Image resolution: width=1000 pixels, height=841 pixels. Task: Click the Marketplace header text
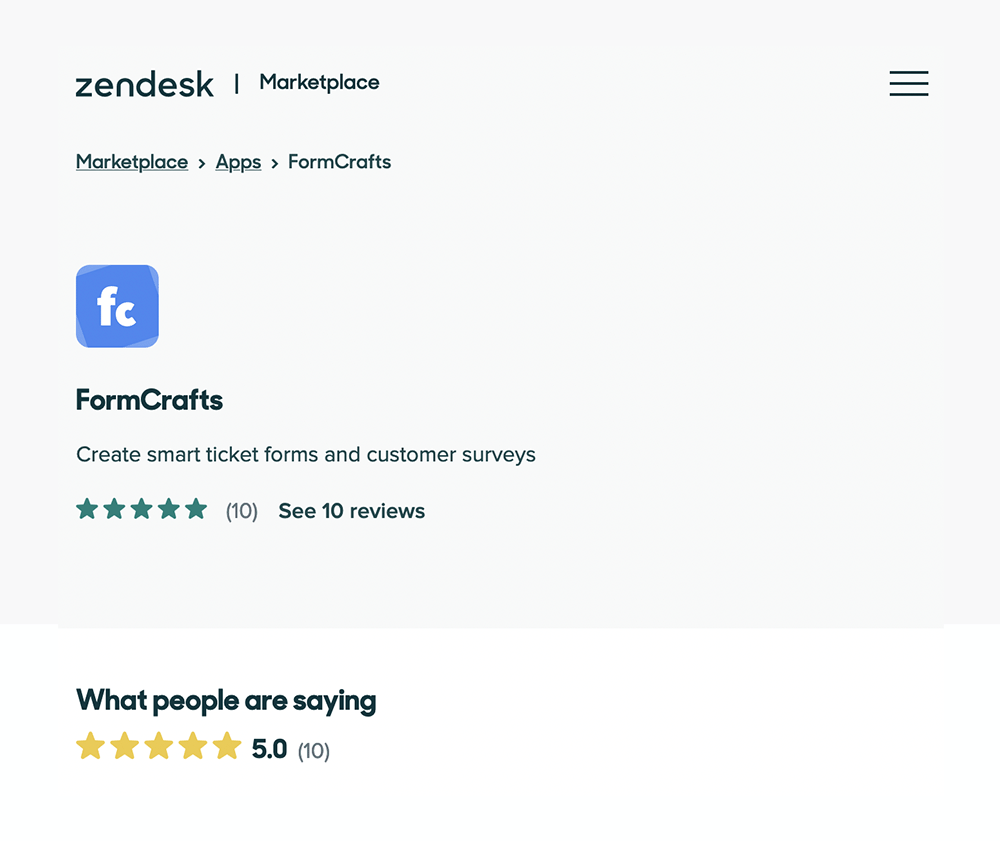(x=320, y=83)
